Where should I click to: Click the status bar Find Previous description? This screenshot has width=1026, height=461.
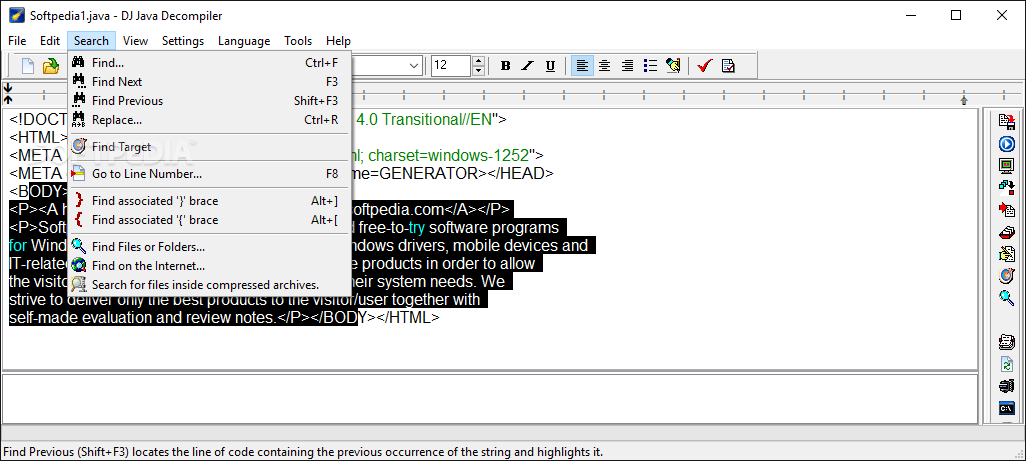tap(303, 452)
